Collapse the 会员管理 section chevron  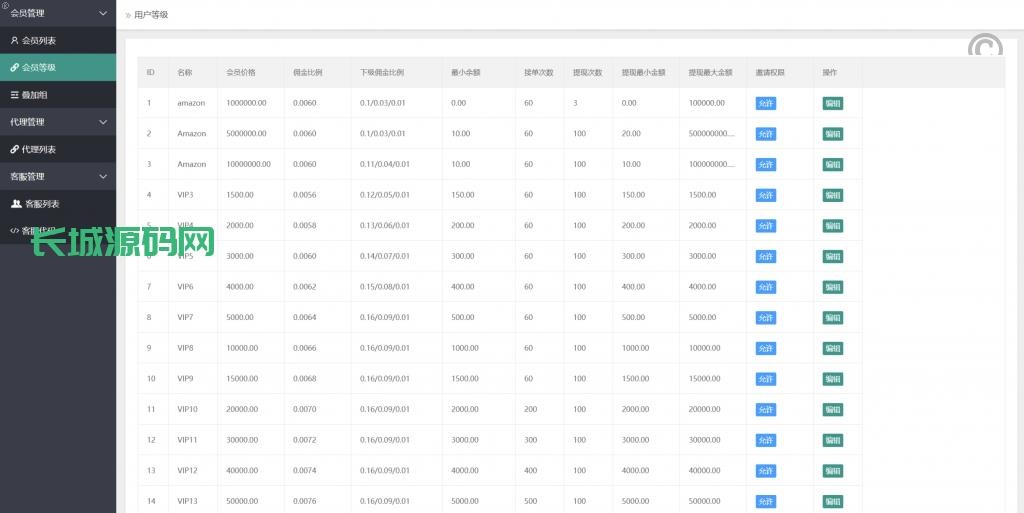click(103, 14)
